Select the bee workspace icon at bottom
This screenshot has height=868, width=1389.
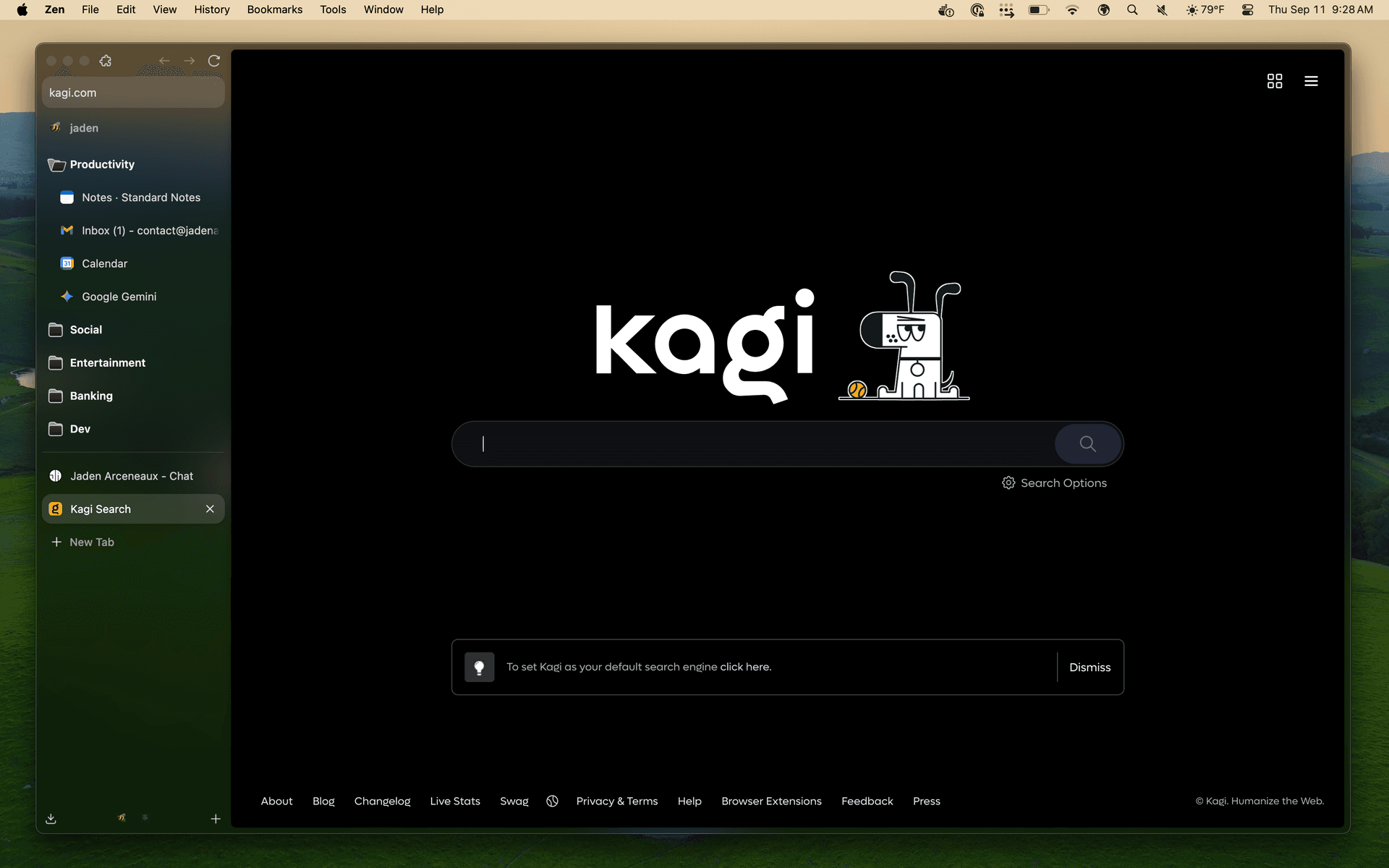point(122,817)
